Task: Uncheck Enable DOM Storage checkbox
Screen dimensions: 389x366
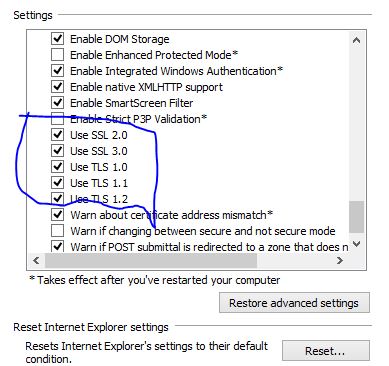Action: tap(58, 39)
